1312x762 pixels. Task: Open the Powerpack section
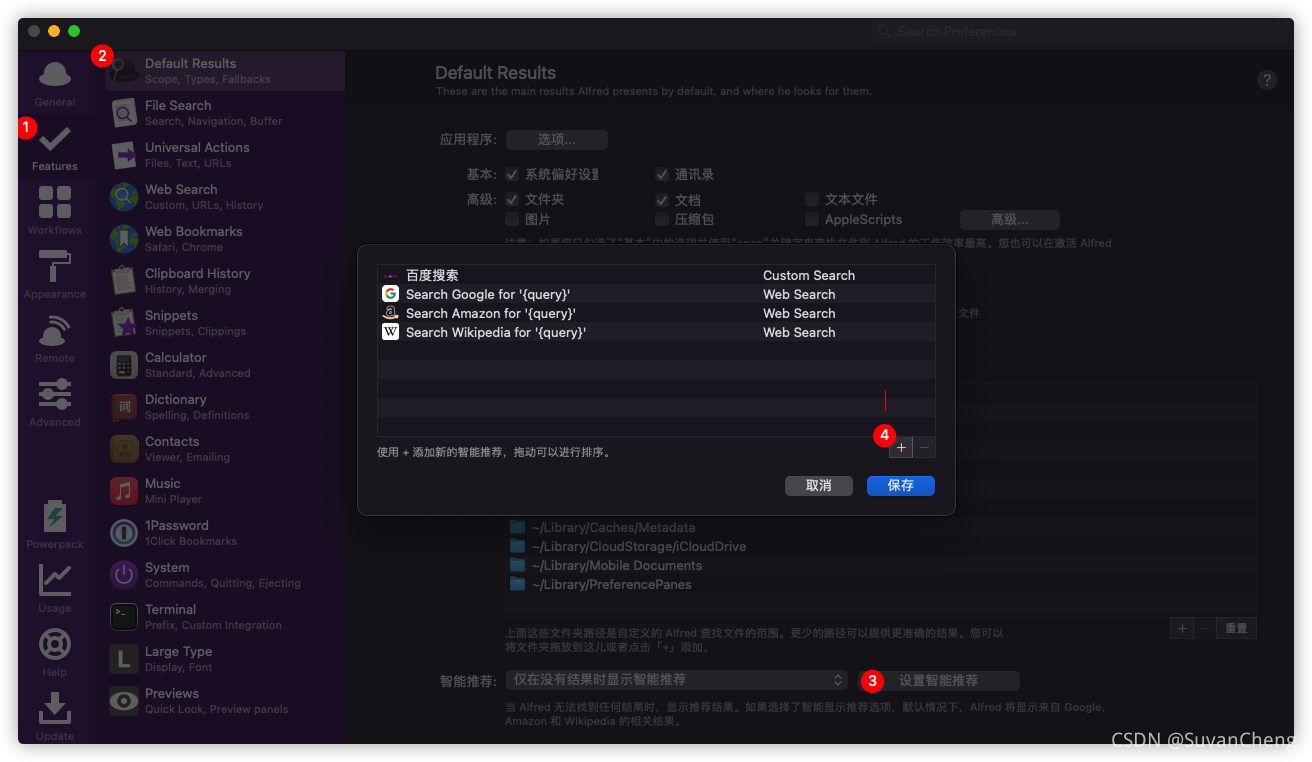click(x=55, y=525)
